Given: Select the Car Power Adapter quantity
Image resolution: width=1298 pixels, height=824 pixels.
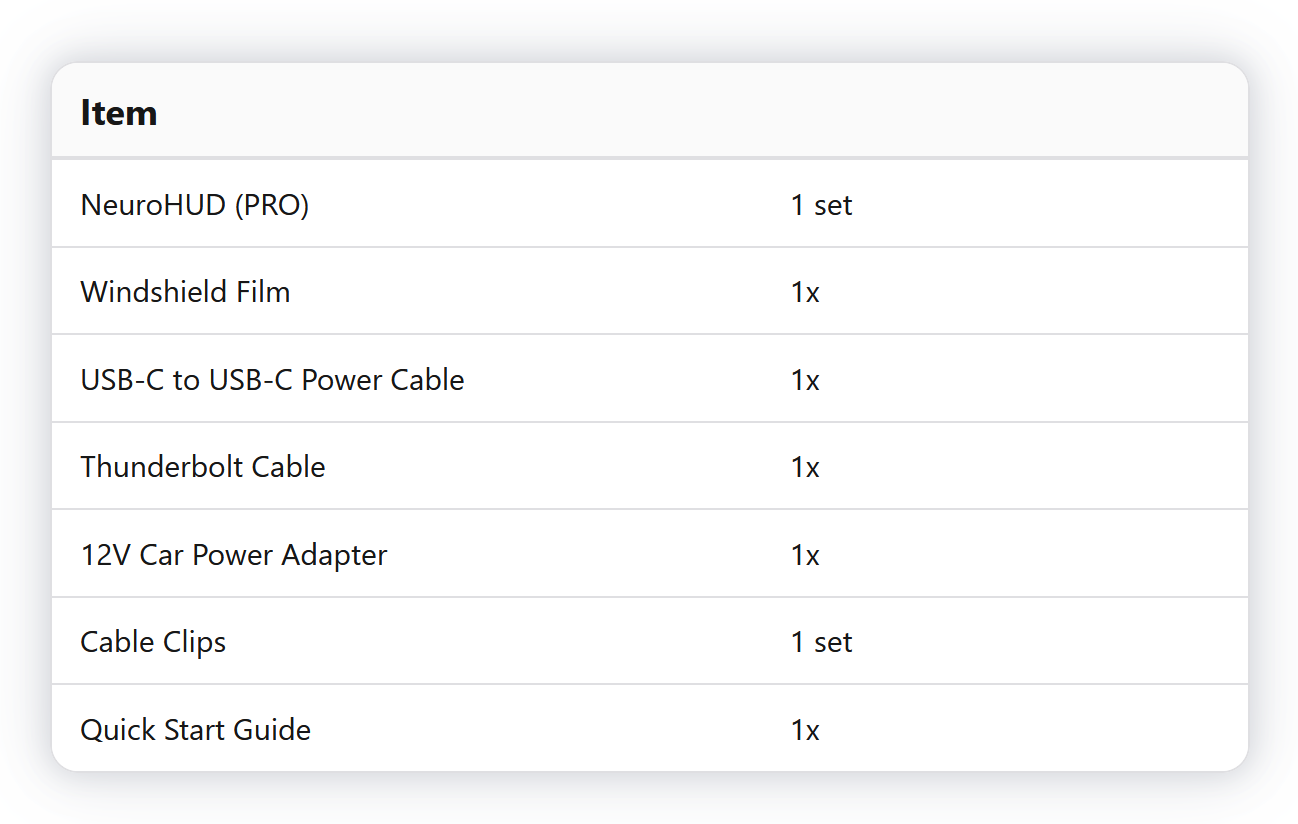Looking at the screenshot, I should [x=805, y=555].
